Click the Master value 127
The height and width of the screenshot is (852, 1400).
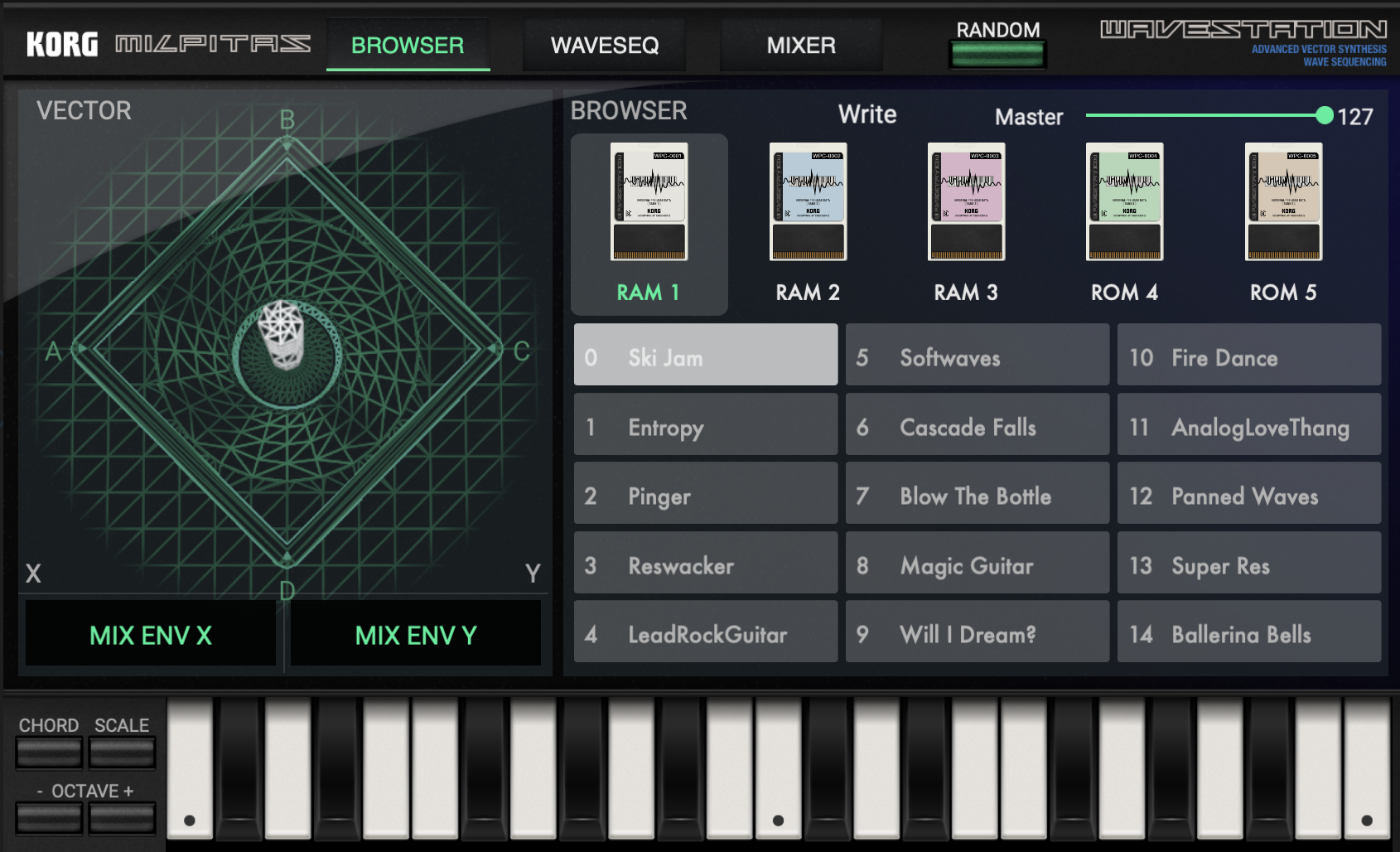(x=1355, y=117)
